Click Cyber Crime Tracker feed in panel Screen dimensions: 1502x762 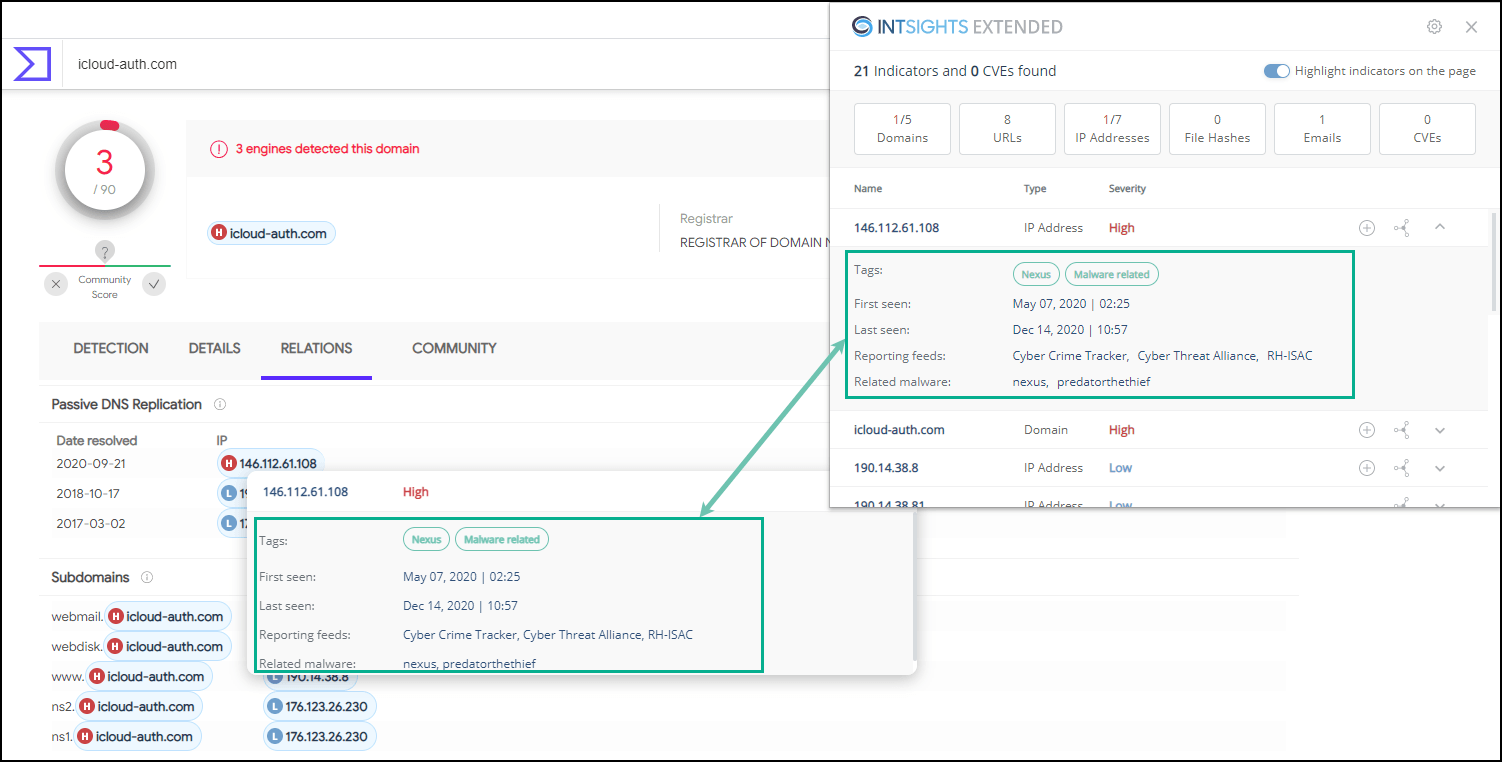[1070, 356]
